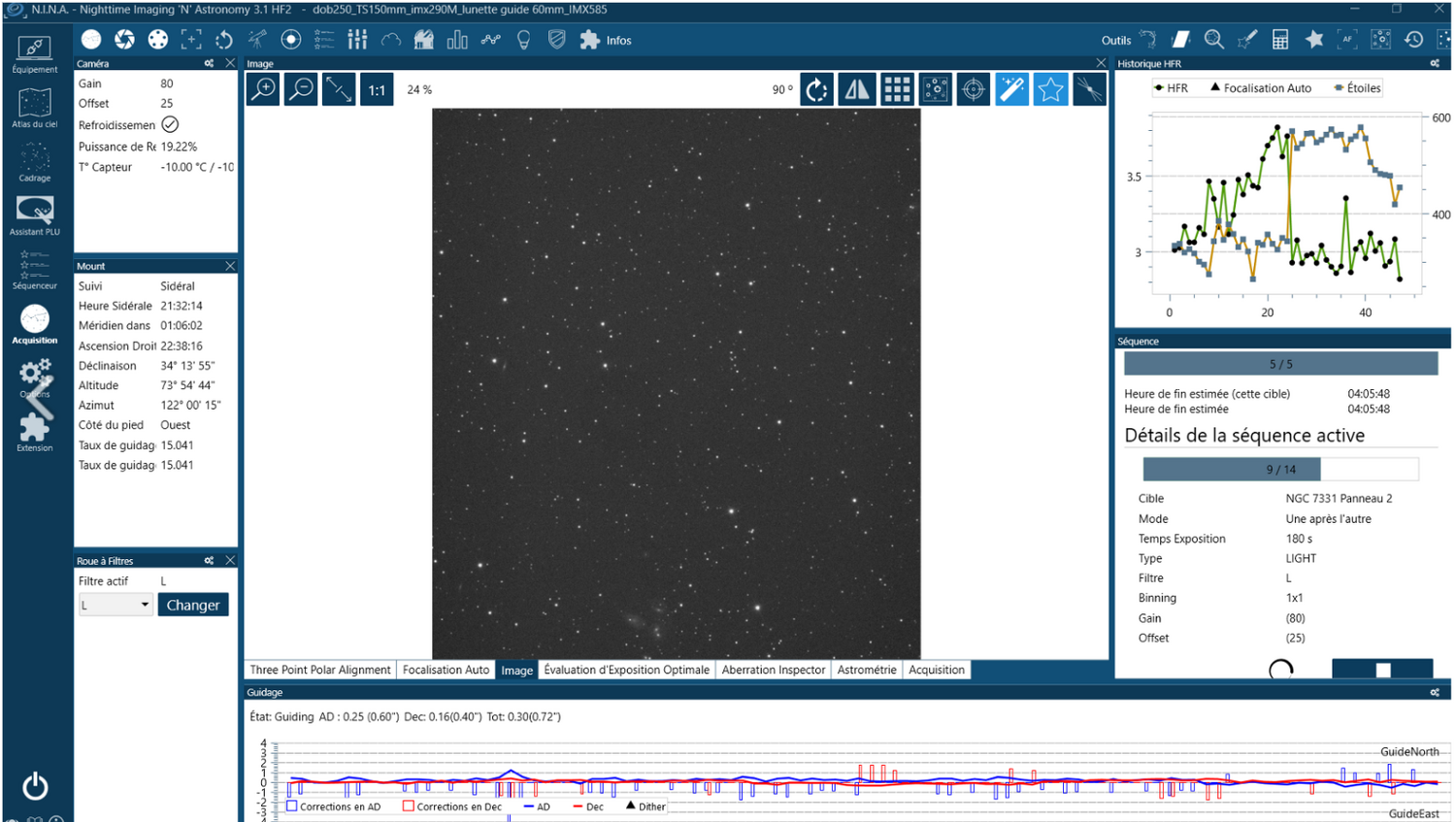The image size is (1456, 822).
Task: Toggle the Bahtinov spike analysis button
Action: (1089, 89)
